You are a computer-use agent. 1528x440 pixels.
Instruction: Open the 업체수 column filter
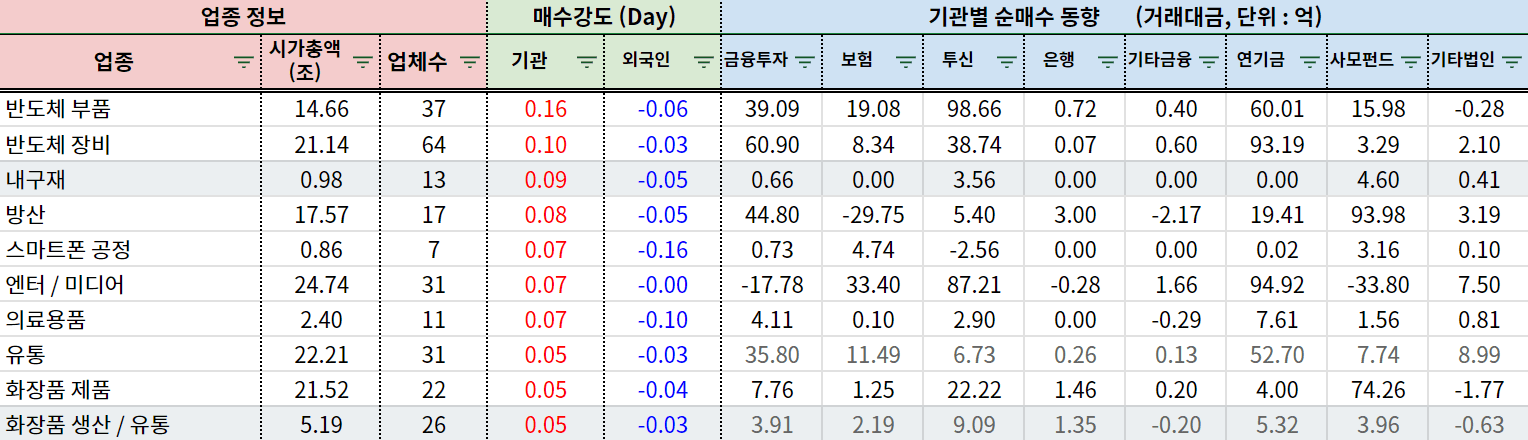pyautogui.click(x=470, y=61)
